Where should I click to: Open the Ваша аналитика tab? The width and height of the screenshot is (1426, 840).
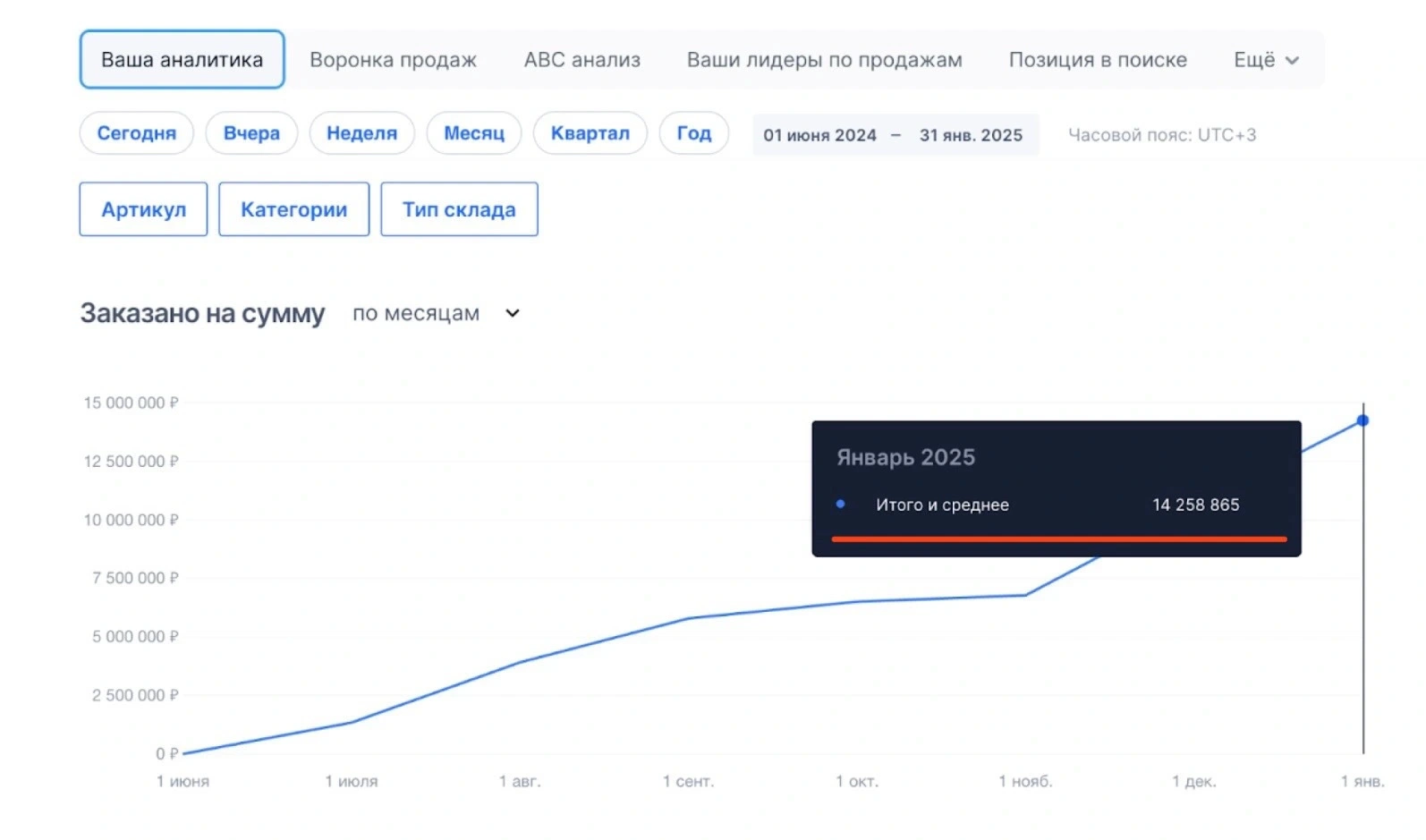(x=182, y=60)
